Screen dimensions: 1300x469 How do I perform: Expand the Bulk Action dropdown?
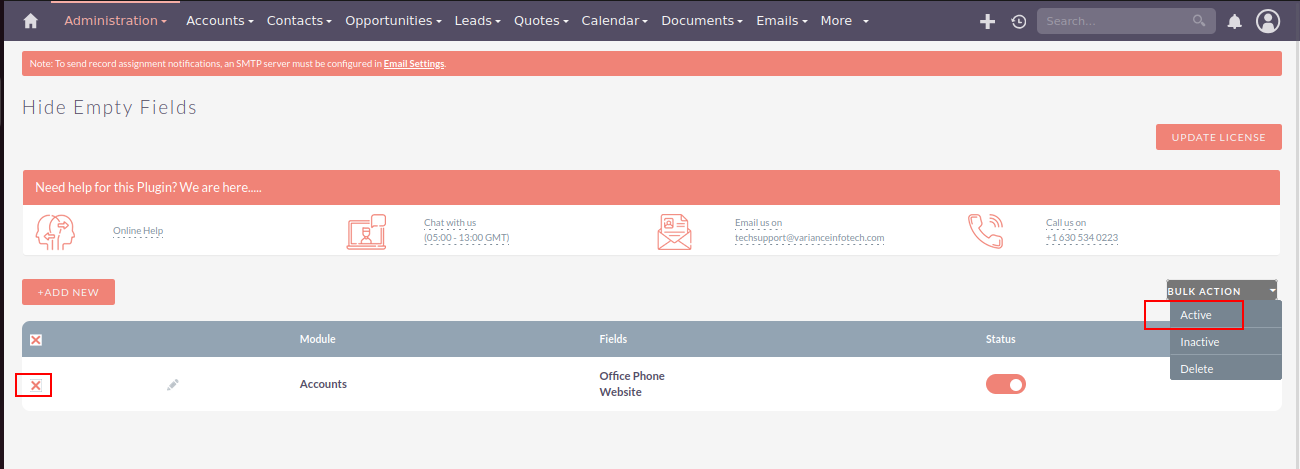(1221, 291)
